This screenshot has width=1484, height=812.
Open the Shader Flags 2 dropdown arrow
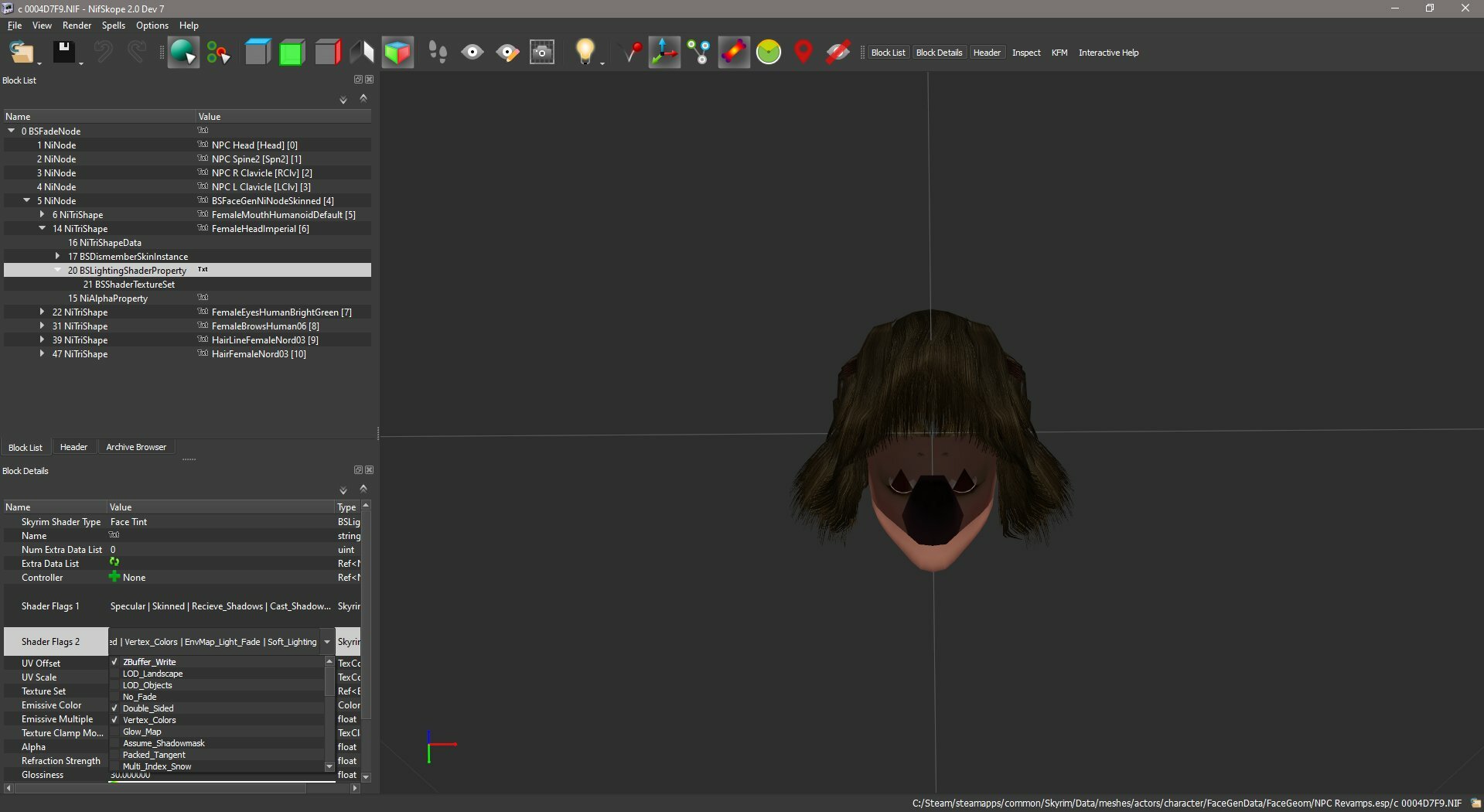coord(327,642)
